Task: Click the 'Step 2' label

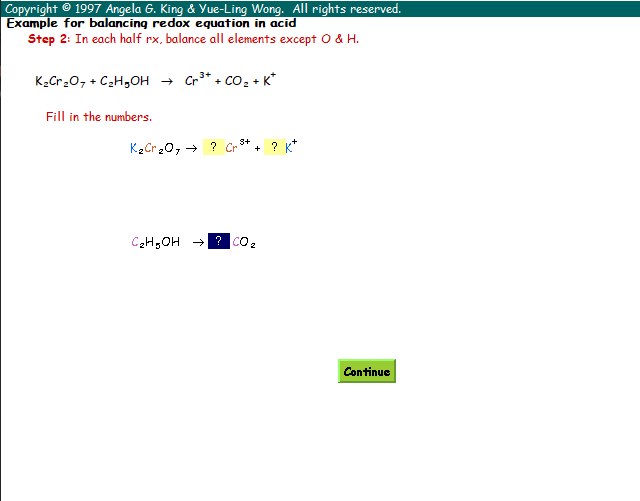Action: point(49,39)
